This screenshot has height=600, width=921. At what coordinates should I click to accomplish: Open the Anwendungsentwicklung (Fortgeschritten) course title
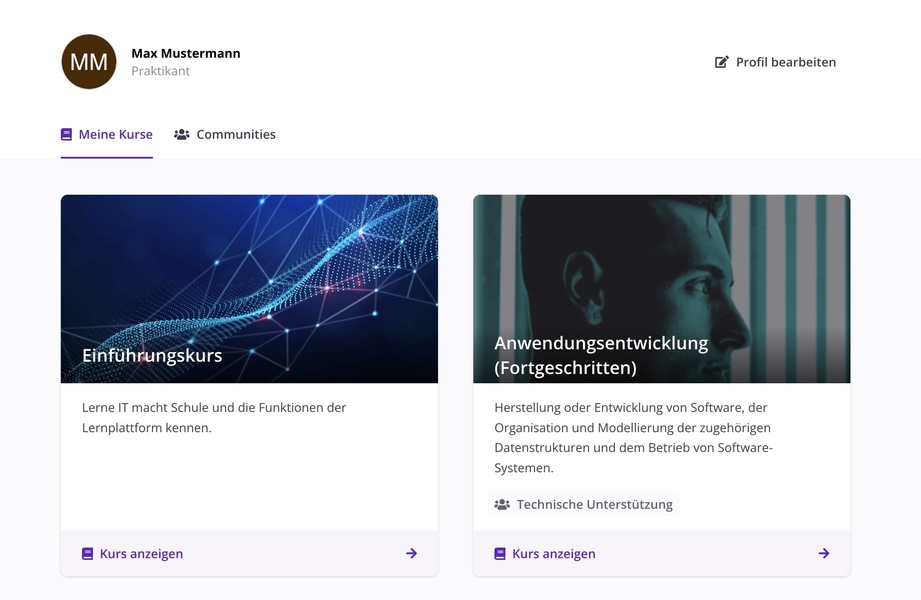(601, 354)
